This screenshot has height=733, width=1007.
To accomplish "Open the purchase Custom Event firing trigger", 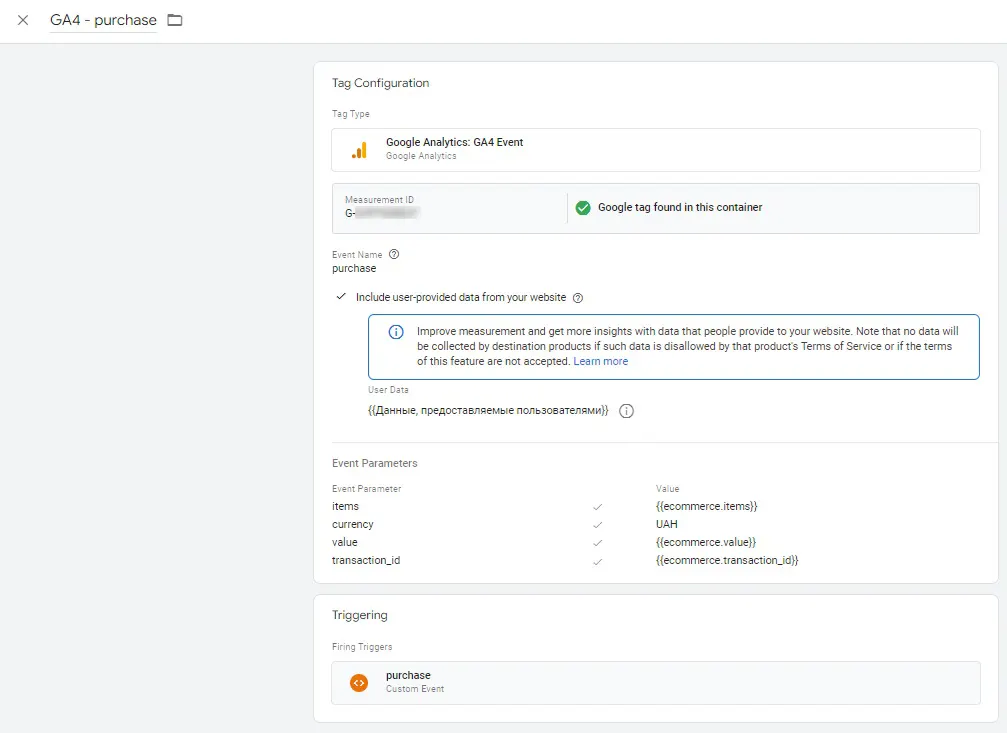I will pyautogui.click(x=656, y=683).
